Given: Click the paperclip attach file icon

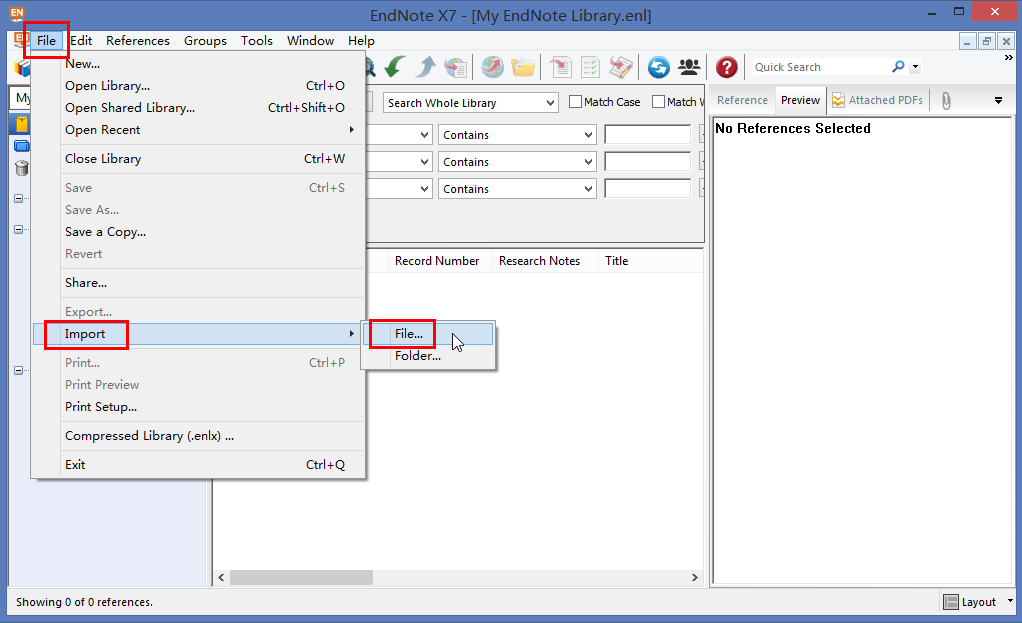Looking at the screenshot, I should click(946, 100).
